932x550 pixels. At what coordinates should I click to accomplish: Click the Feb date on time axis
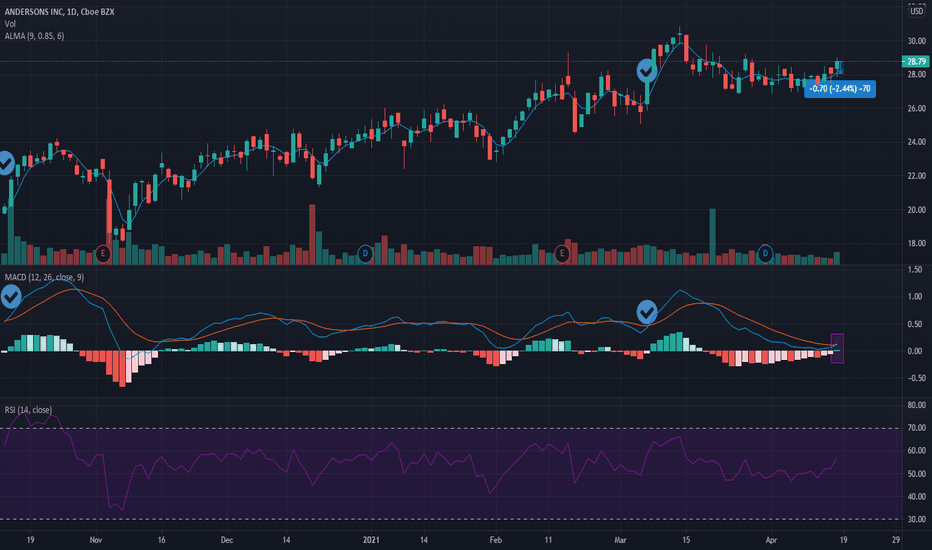pos(496,540)
